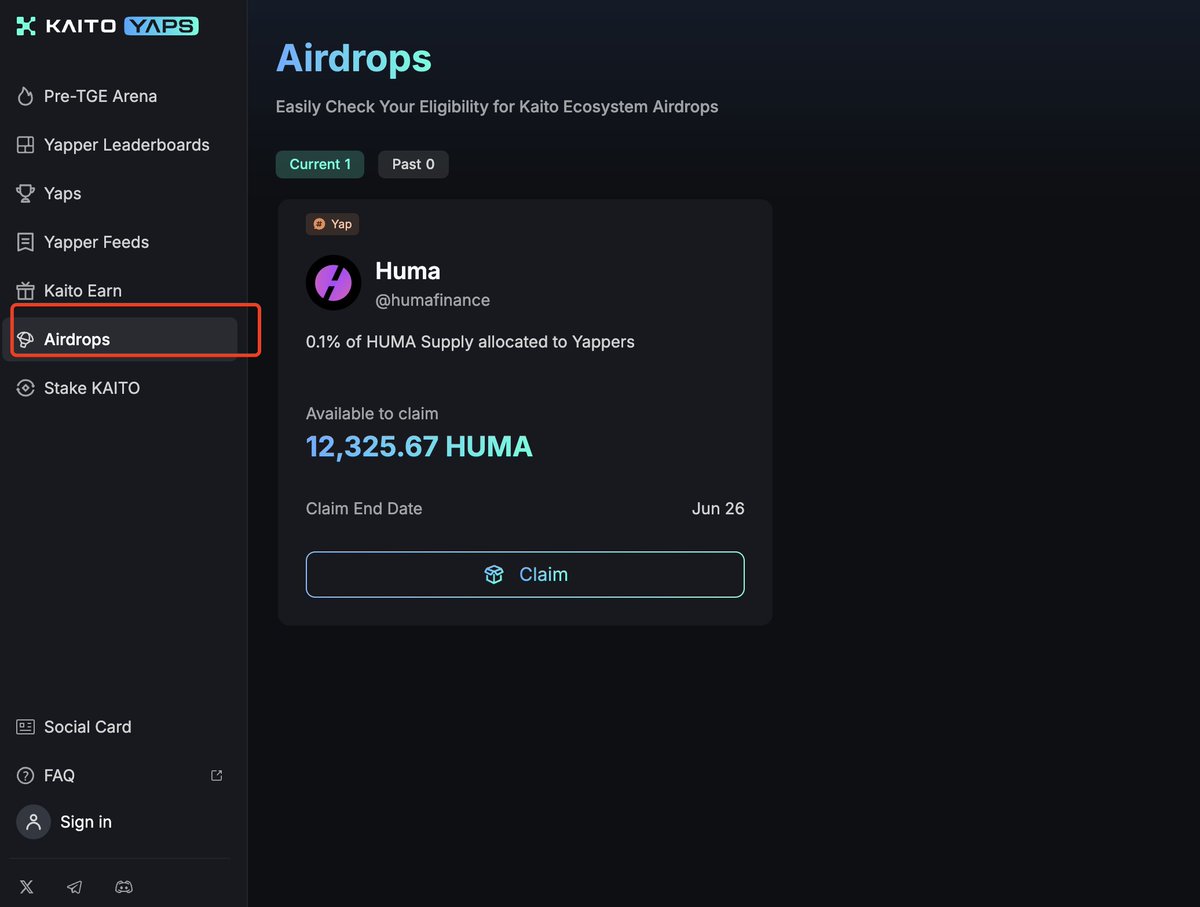This screenshot has width=1200, height=907.
Task: Open the FAQ link
Action: (60, 775)
